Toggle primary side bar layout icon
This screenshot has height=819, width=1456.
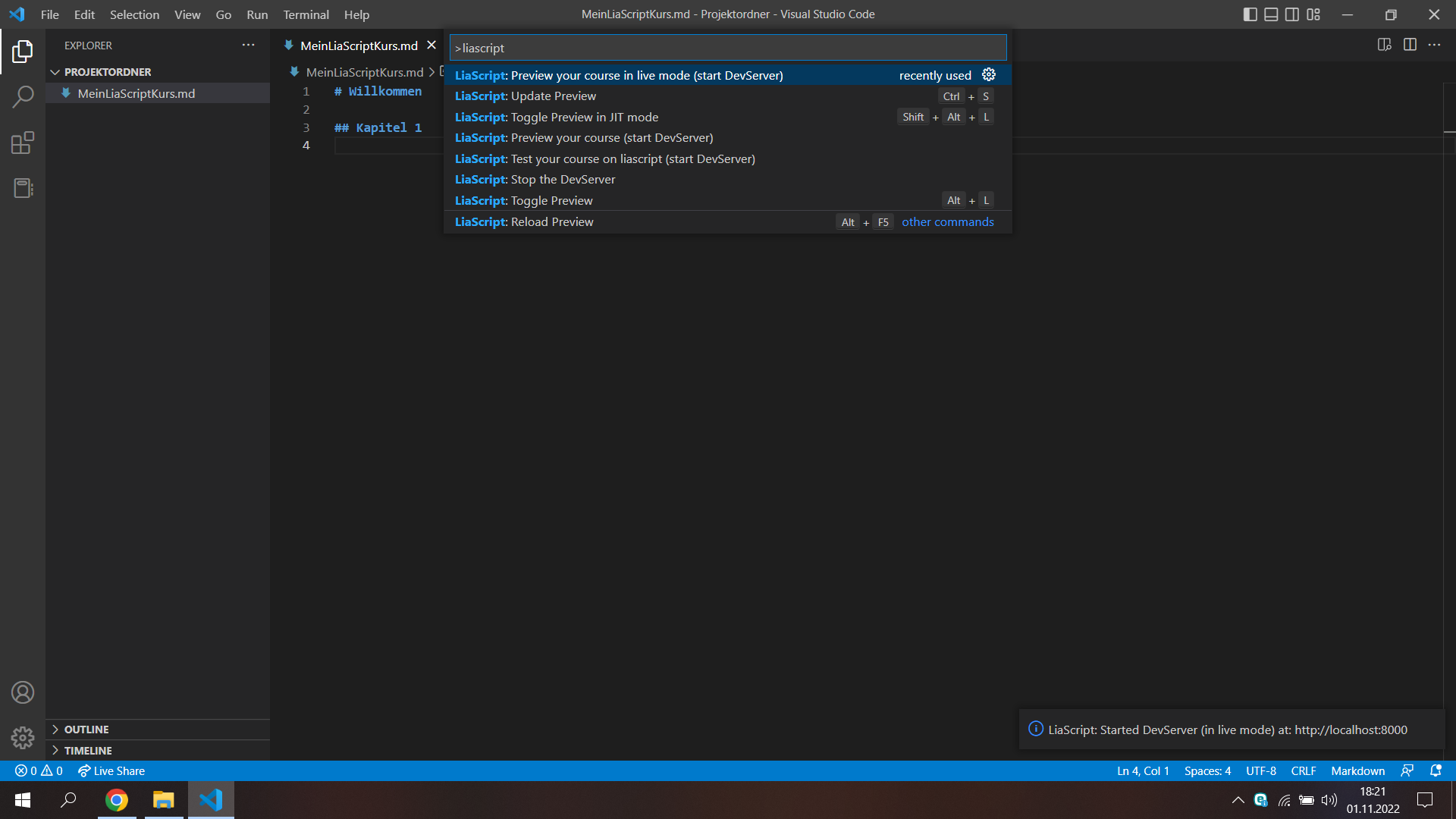1250,14
